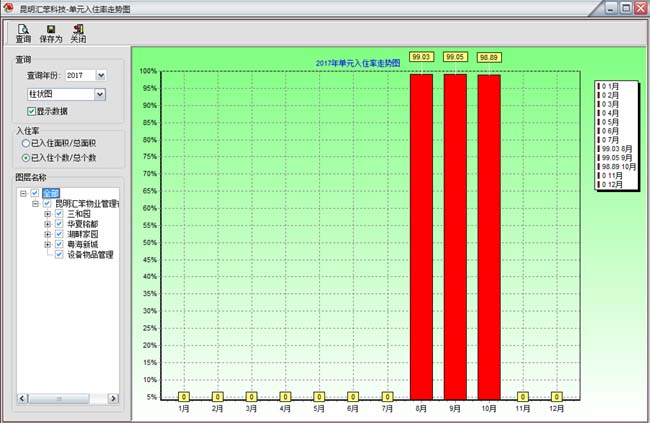
Task: Click the tree scrollbar right arrow
Action: [x=113, y=399]
